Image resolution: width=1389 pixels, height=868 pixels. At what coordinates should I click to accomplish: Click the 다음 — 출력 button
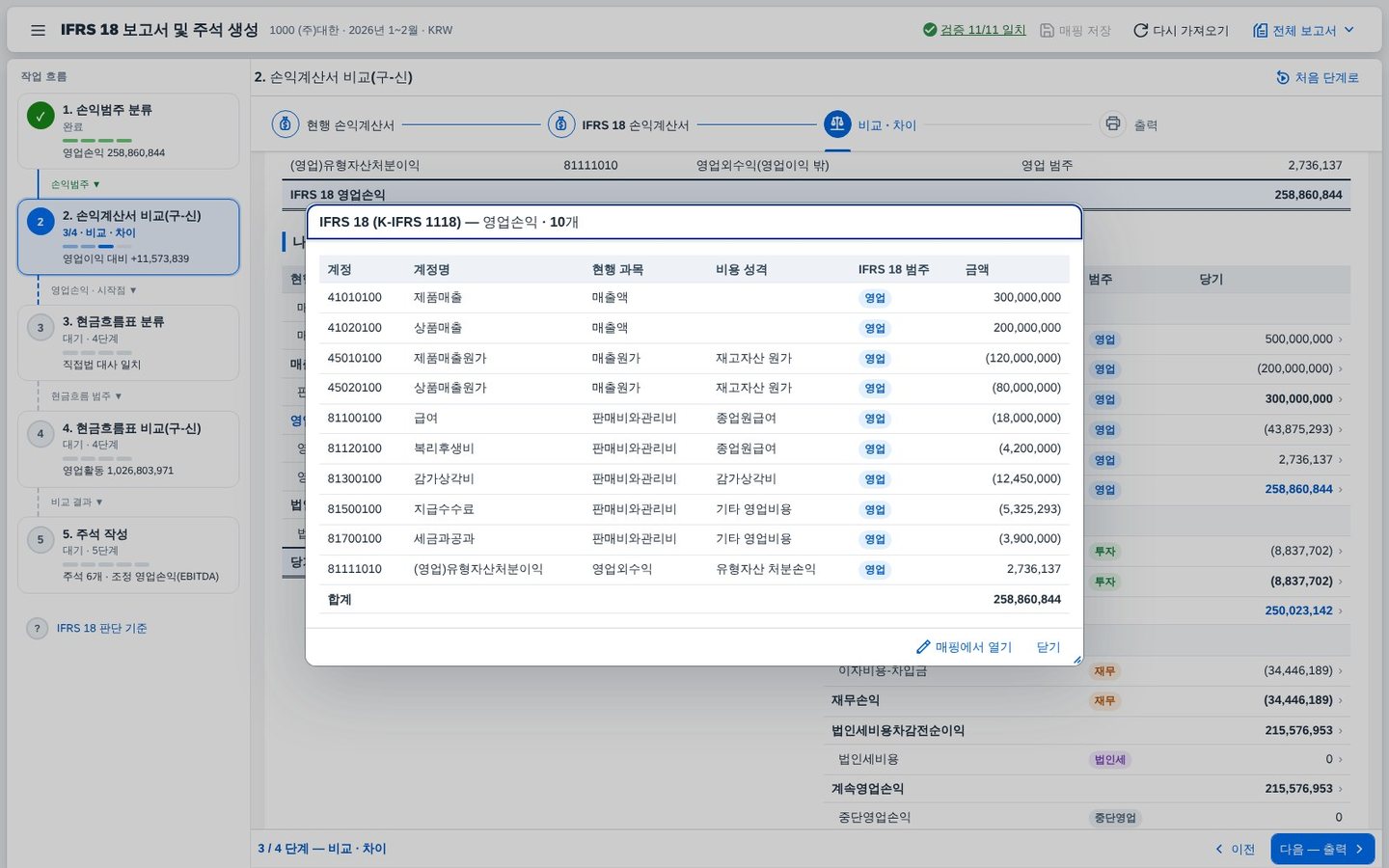[1322, 849]
